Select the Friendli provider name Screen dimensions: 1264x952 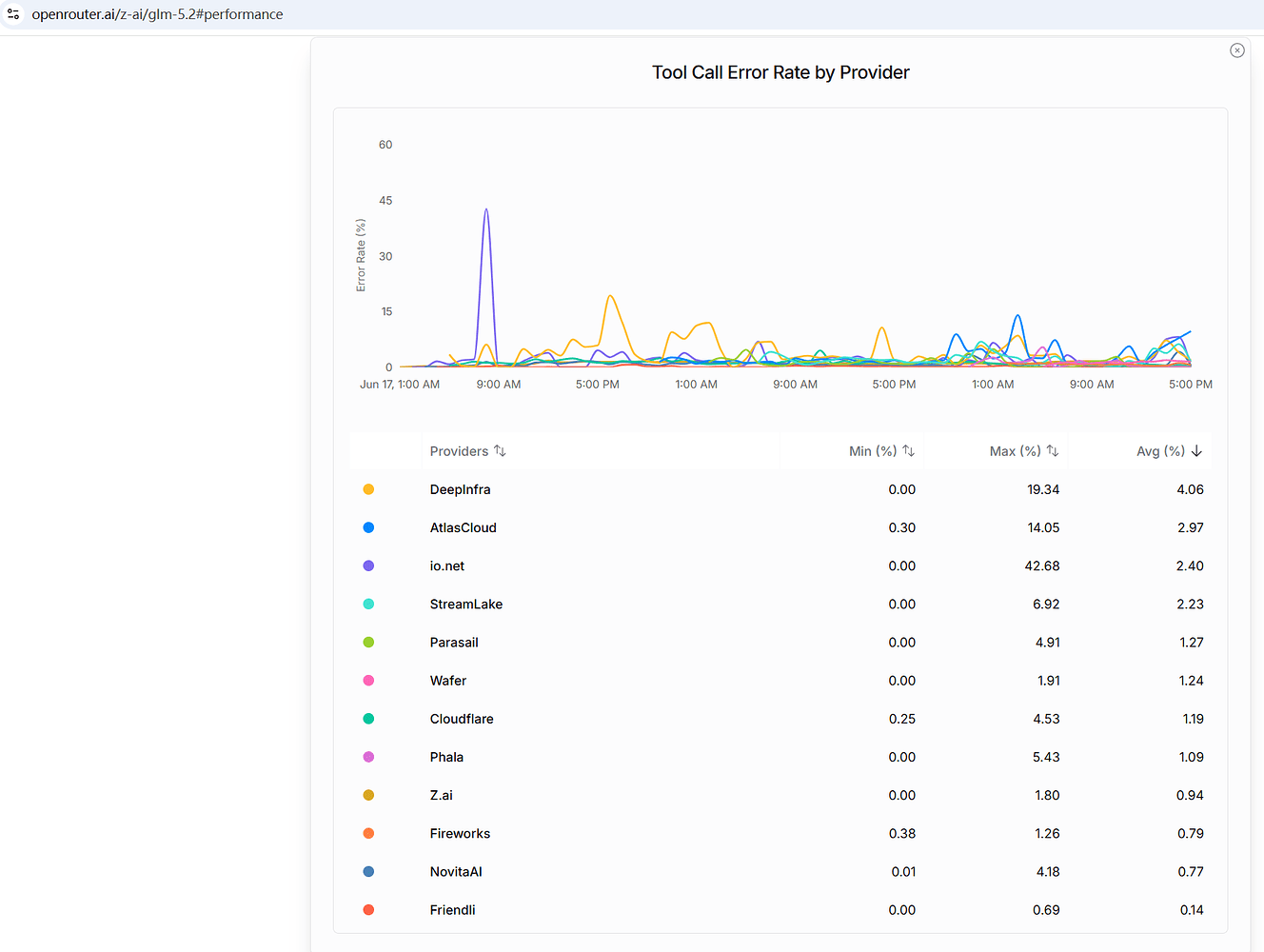tap(452, 910)
